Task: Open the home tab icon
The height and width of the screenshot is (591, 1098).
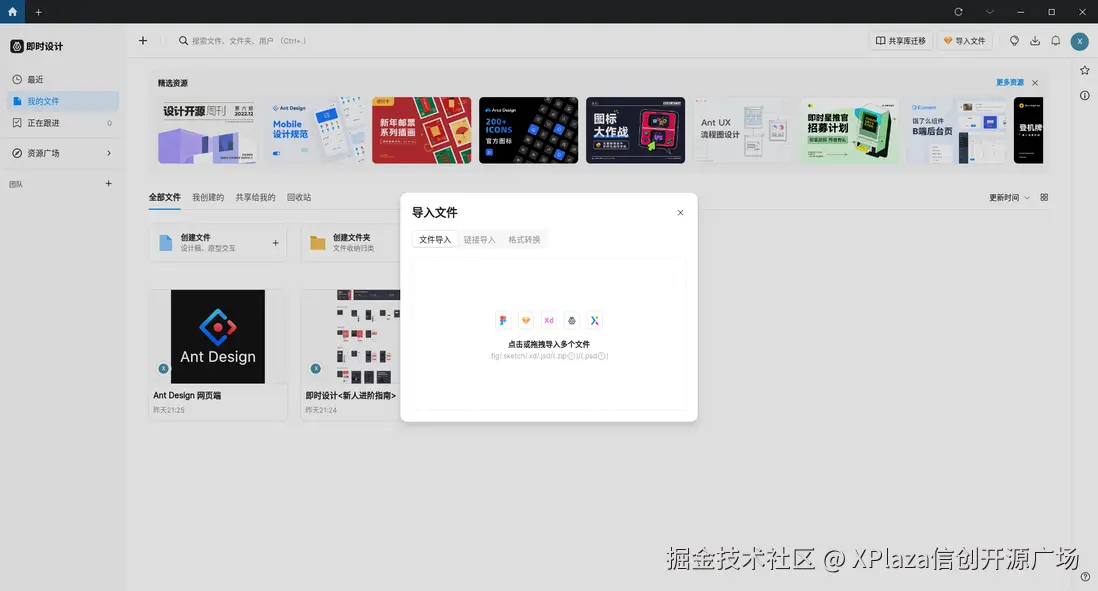Action: (12, 11)
